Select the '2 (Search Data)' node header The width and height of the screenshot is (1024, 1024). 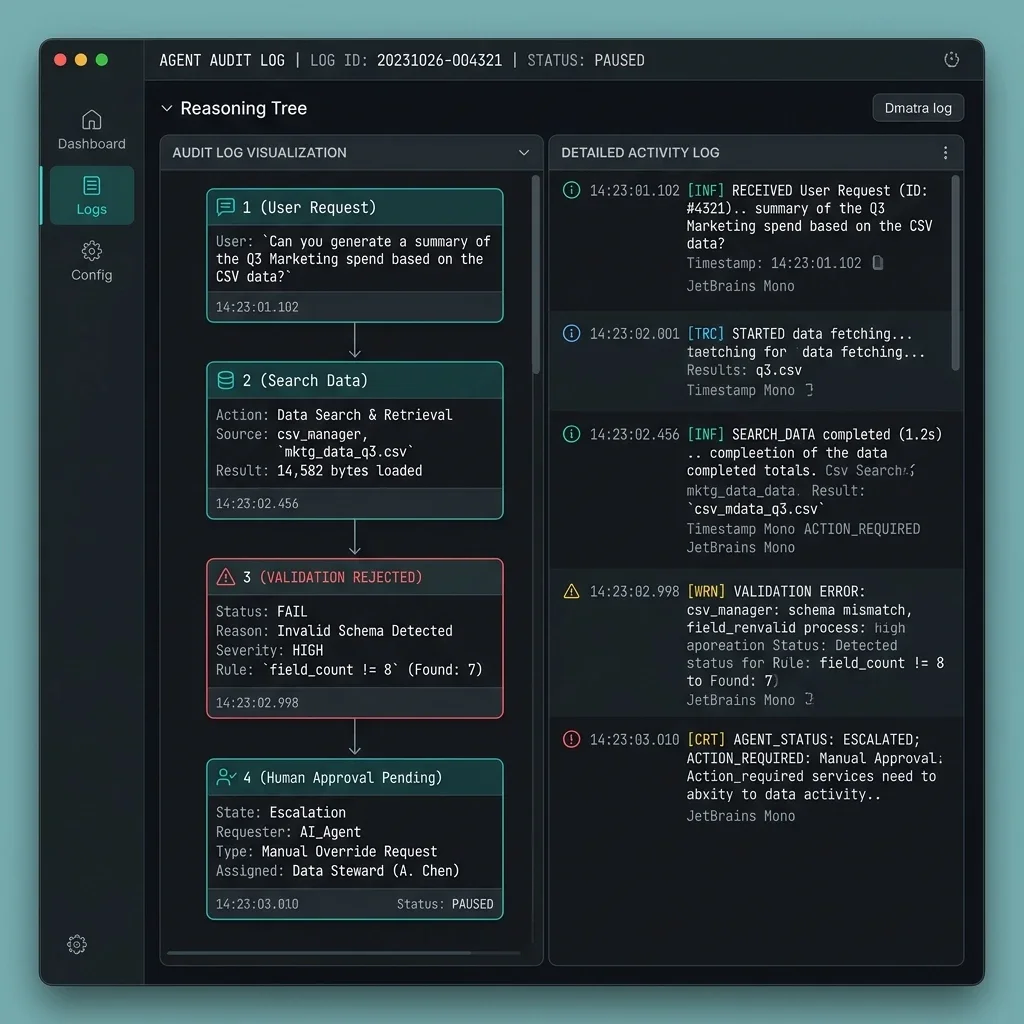355,380
